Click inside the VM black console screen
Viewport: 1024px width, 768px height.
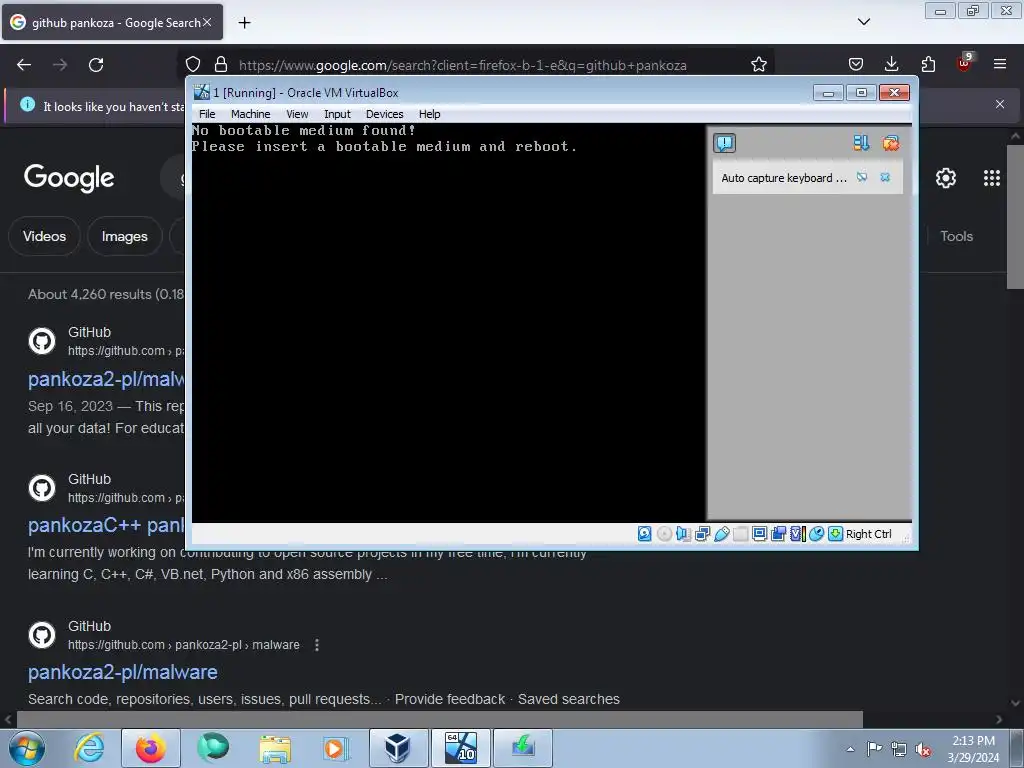pyautogui.click(x=448, y=323)
